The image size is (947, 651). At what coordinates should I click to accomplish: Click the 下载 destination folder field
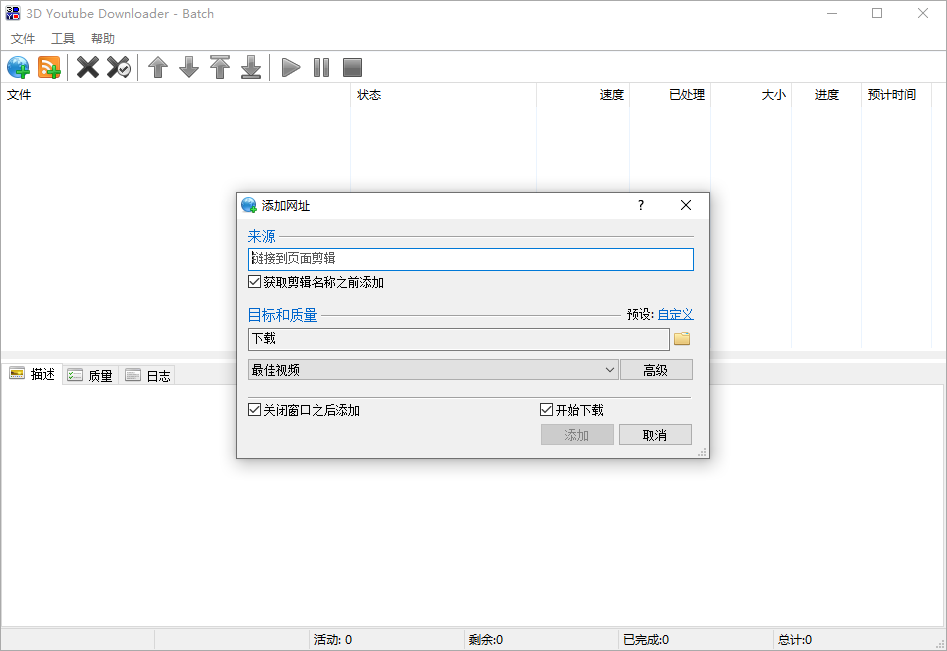(x=458, y=339)
